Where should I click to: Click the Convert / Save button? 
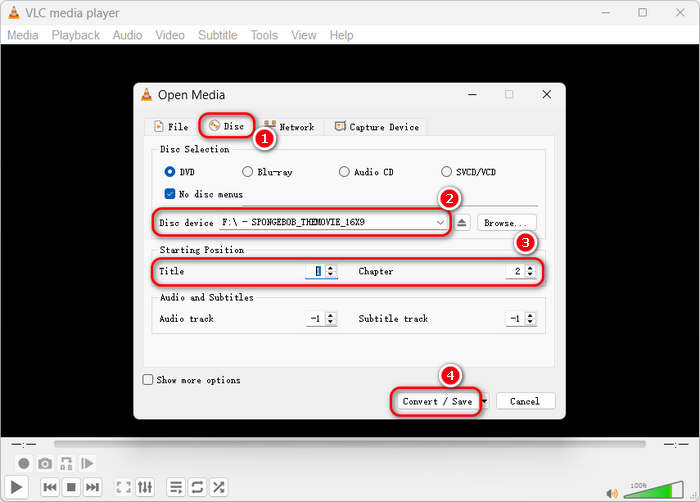pos(437,401)
